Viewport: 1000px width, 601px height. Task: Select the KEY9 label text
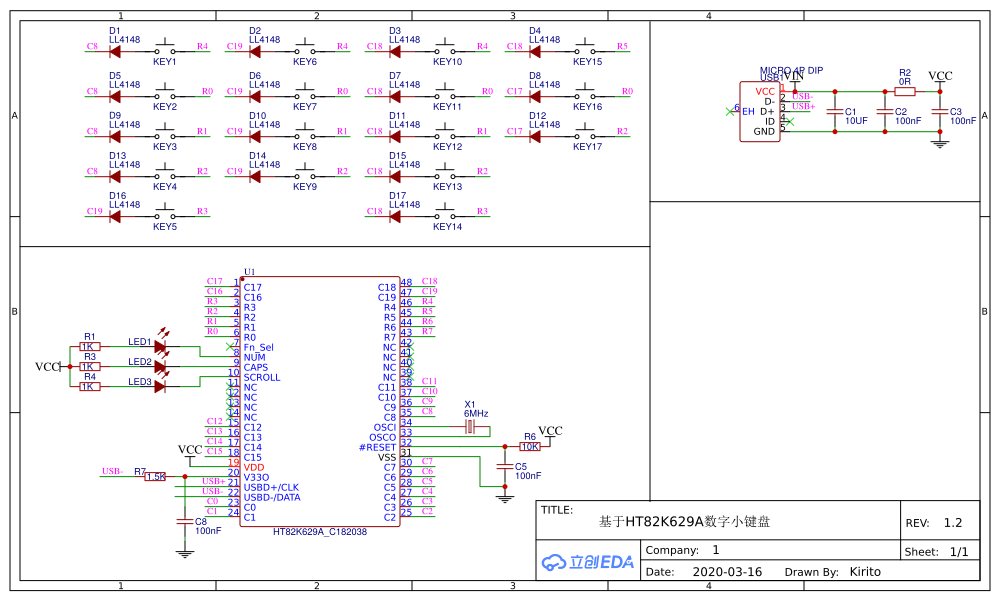click(x=305, y=186)
